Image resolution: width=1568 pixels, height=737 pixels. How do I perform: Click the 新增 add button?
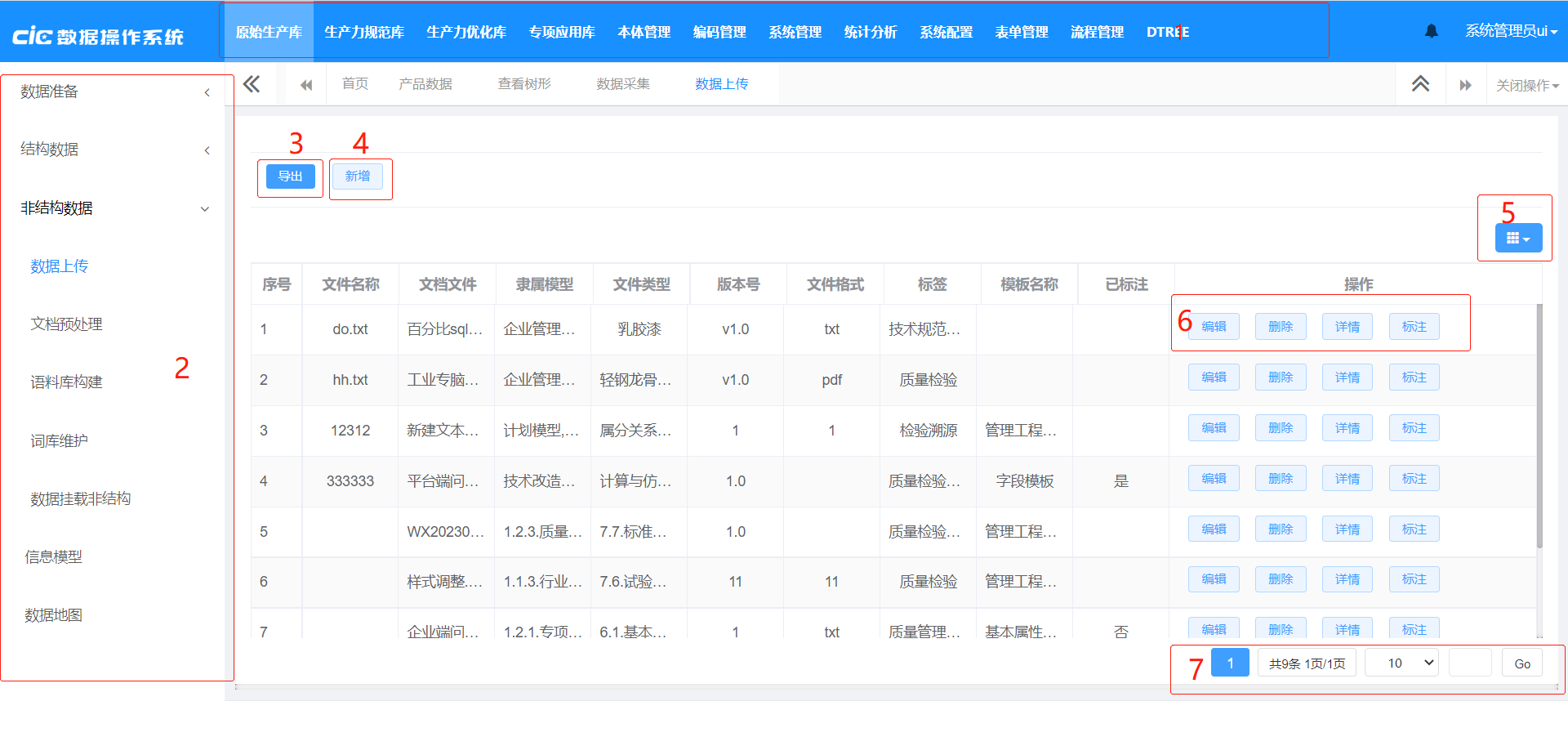[358, 176]
